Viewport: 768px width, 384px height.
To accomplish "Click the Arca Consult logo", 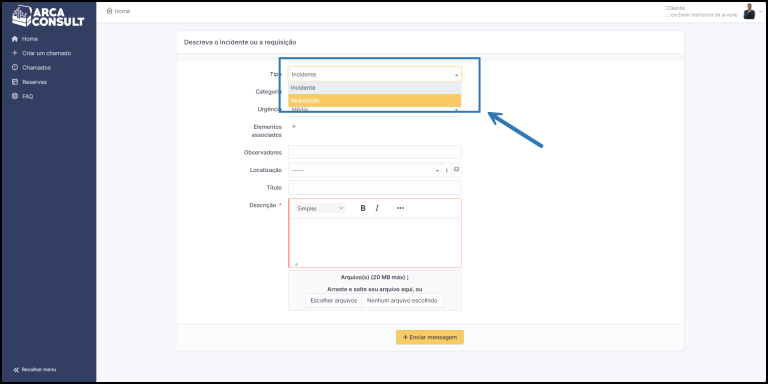I will 48,16.
